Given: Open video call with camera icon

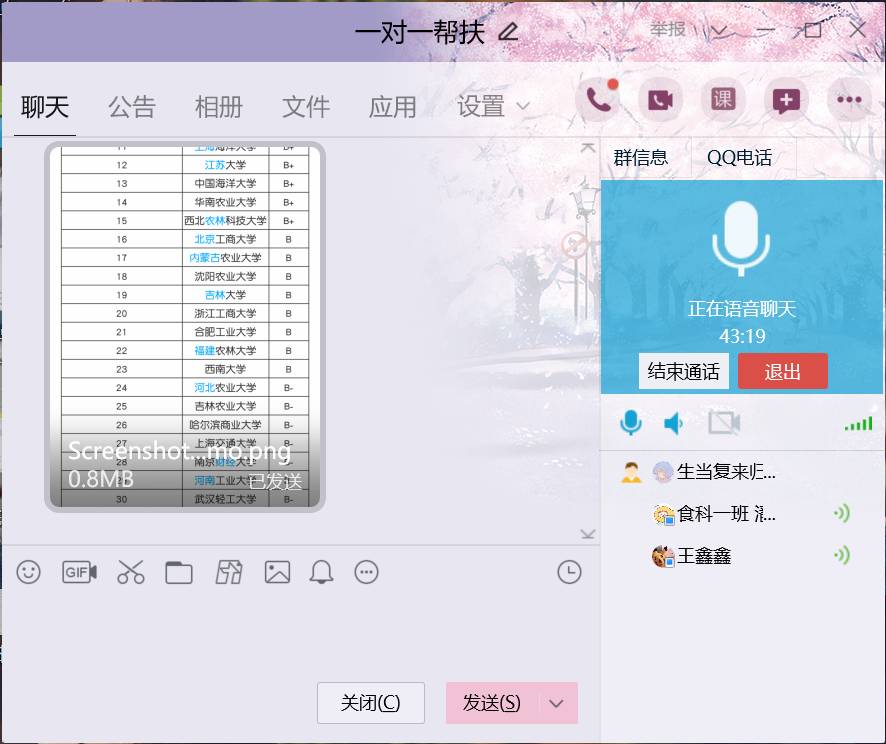Looking at the screenshot, I should [x=660, y=99].
